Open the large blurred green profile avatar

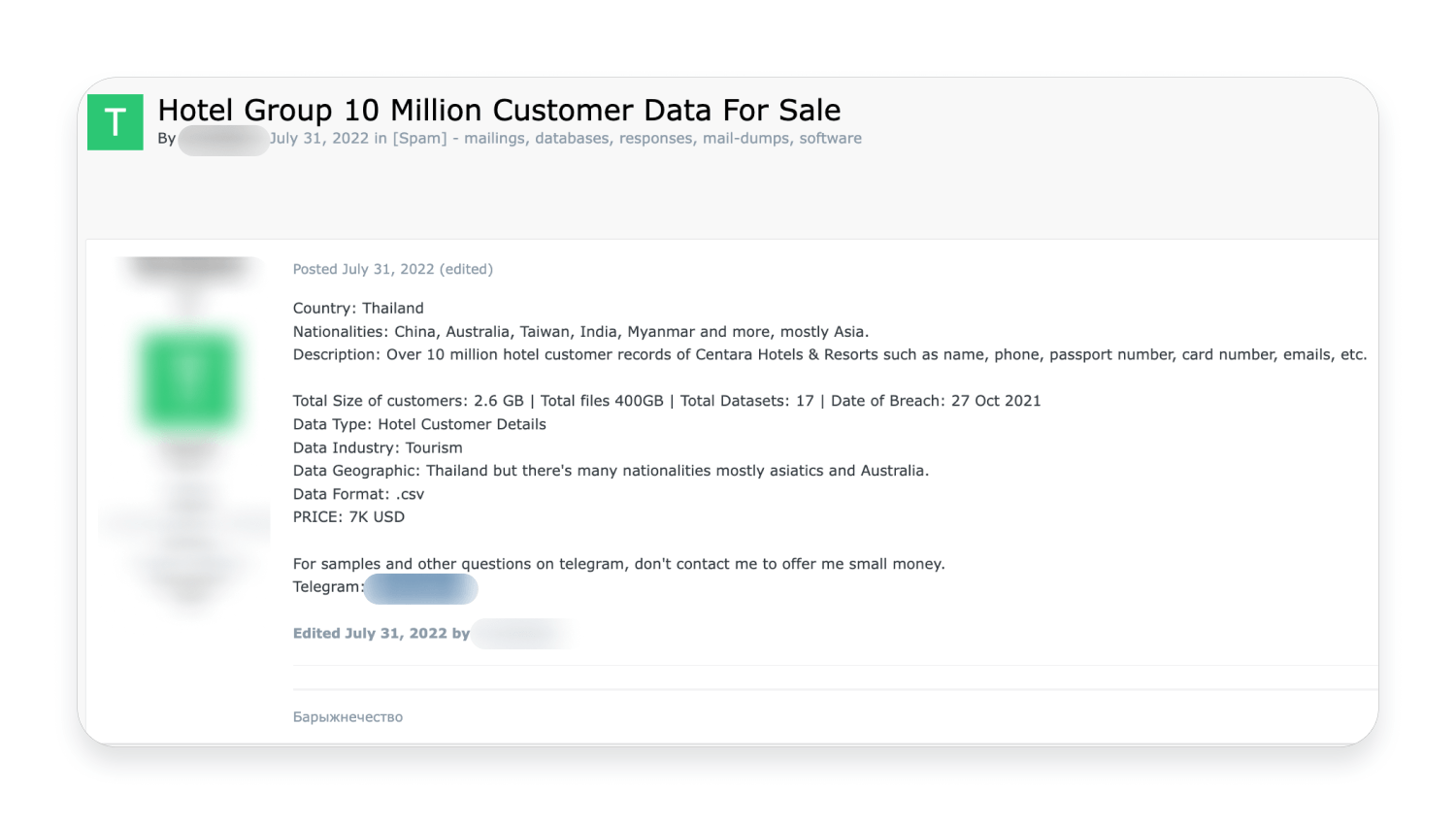point(189,379)
